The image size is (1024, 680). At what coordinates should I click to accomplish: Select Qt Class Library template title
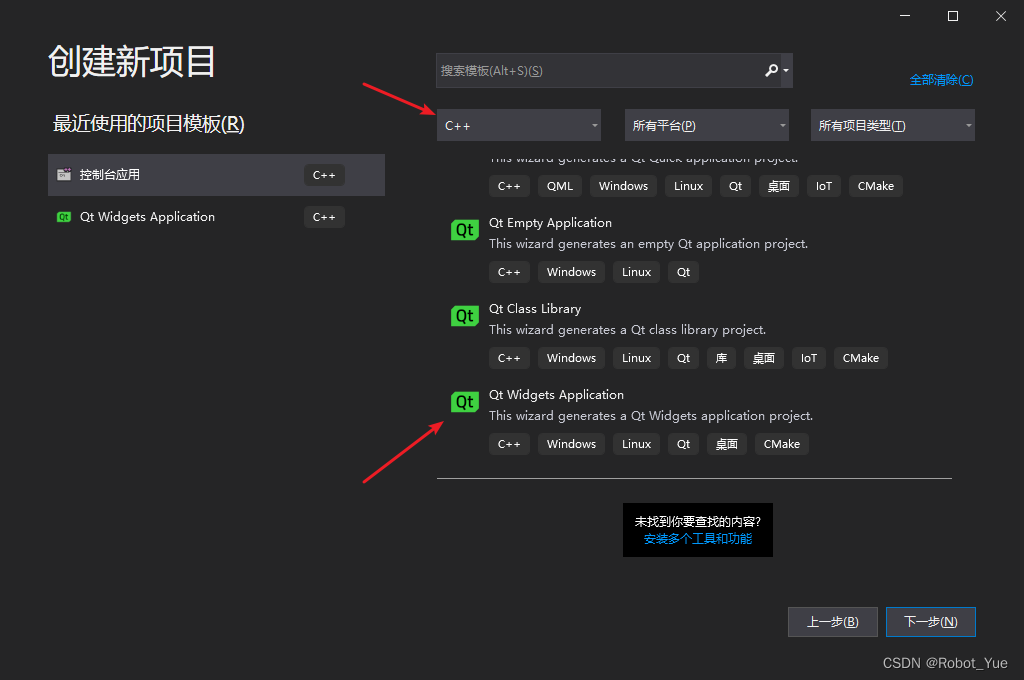(x=535, y=308)
